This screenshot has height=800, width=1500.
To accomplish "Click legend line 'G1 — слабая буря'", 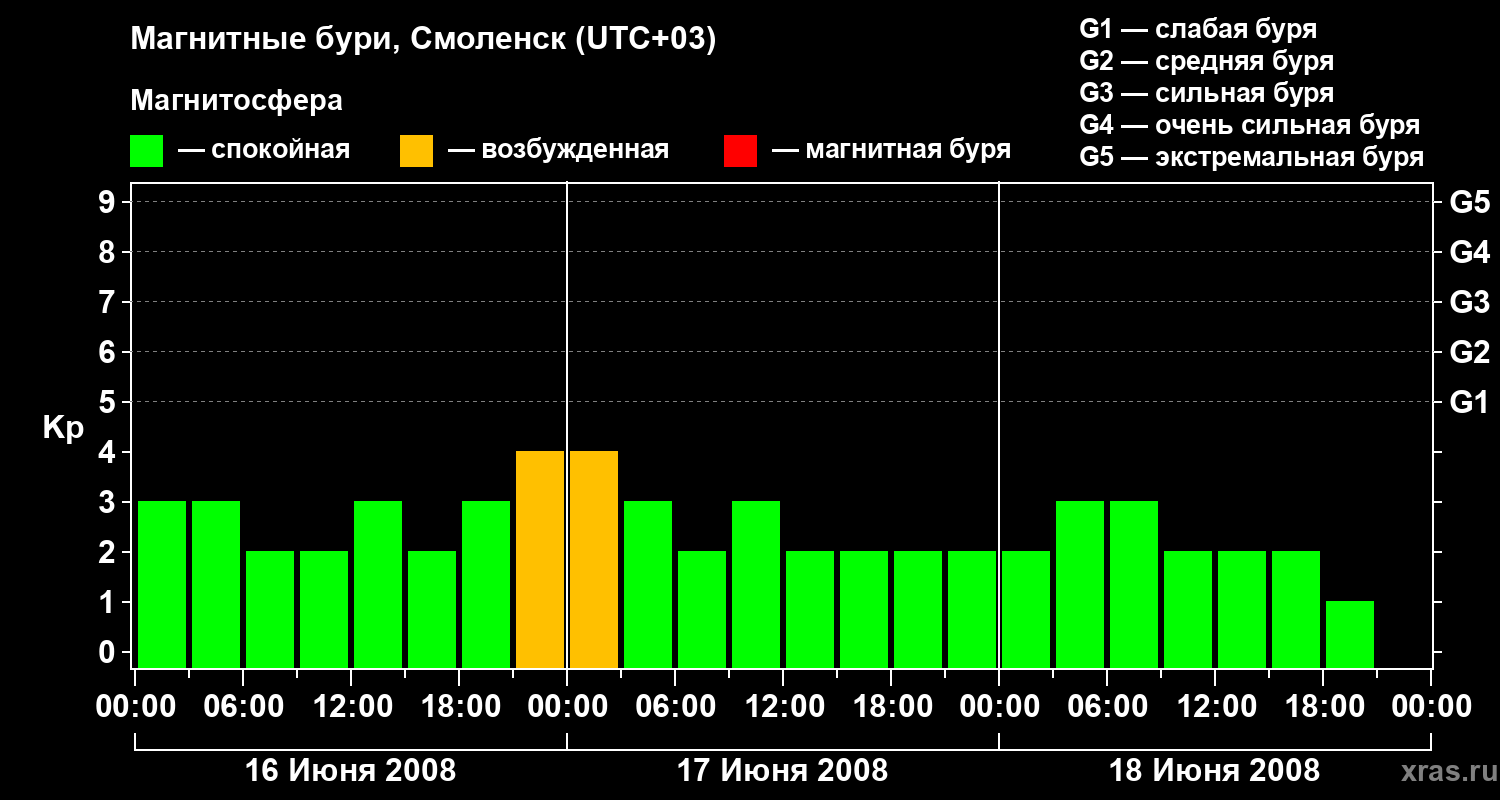I will (x=1198, y=28).
